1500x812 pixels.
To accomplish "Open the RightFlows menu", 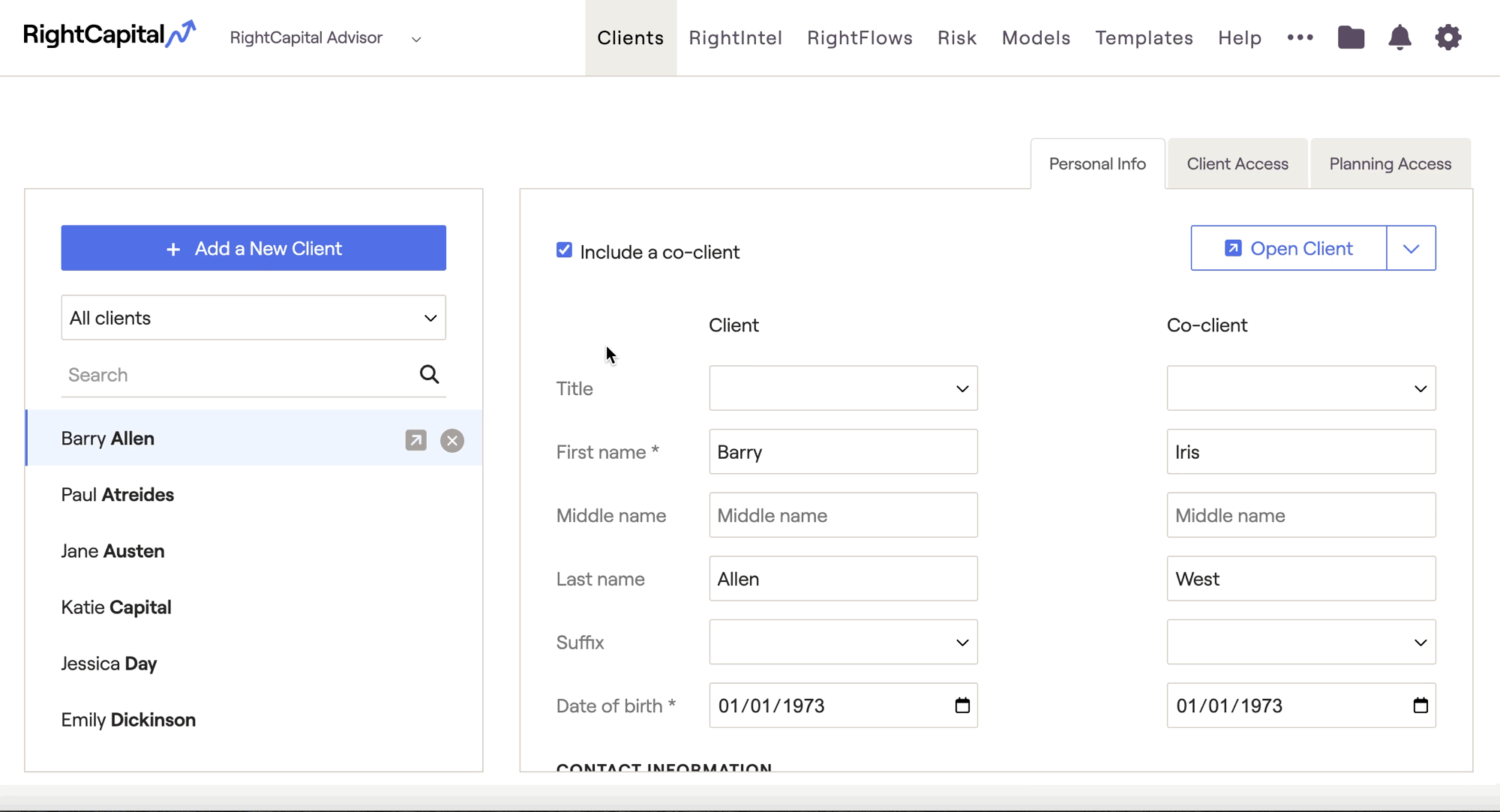I will pyautogui.click(x=859, y=37).
